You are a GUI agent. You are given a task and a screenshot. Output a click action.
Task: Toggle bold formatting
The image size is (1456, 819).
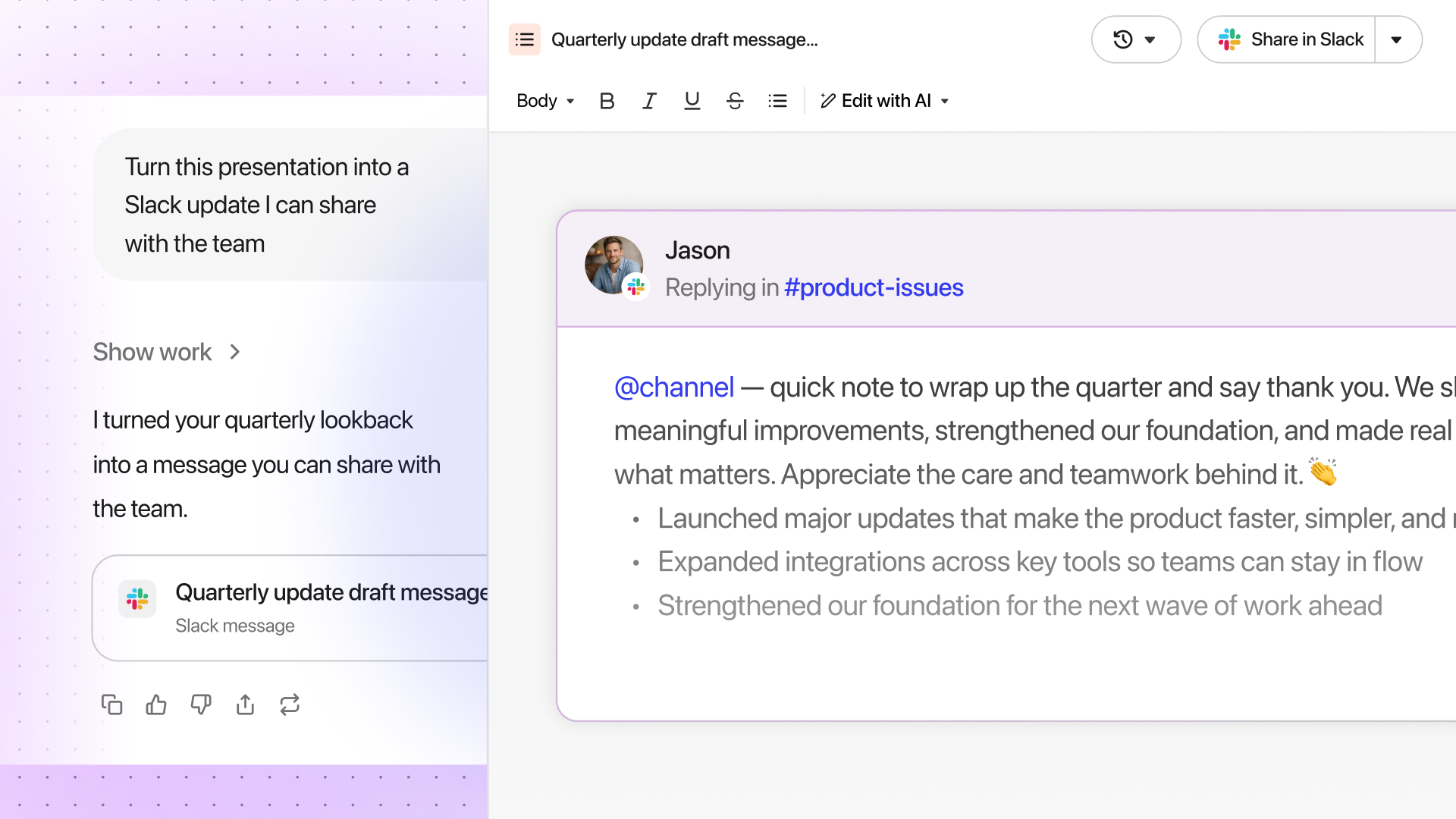pyautogui.click(x=607, y=101)
